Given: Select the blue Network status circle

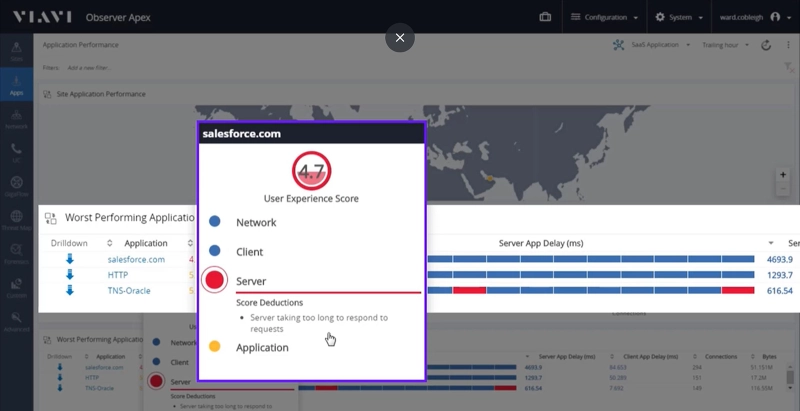Looking at the screenshot, I should tap(215, 222).
